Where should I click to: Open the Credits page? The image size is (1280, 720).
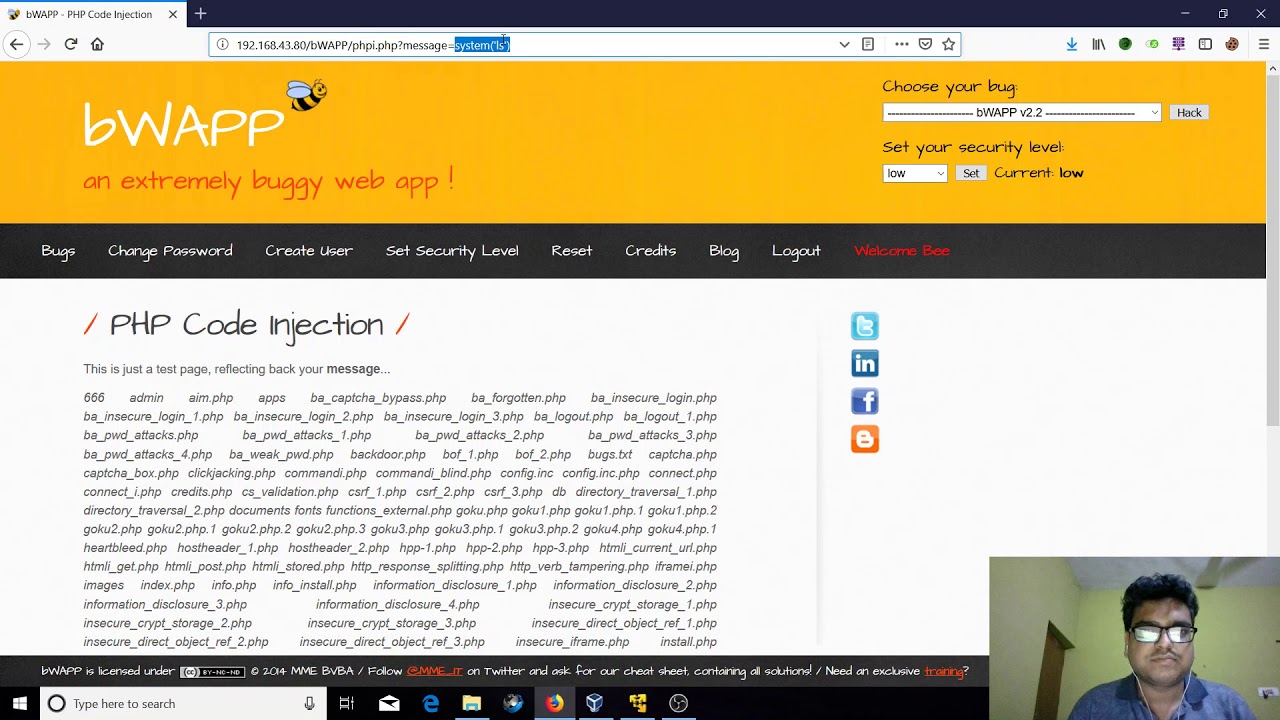coord(651,251)
